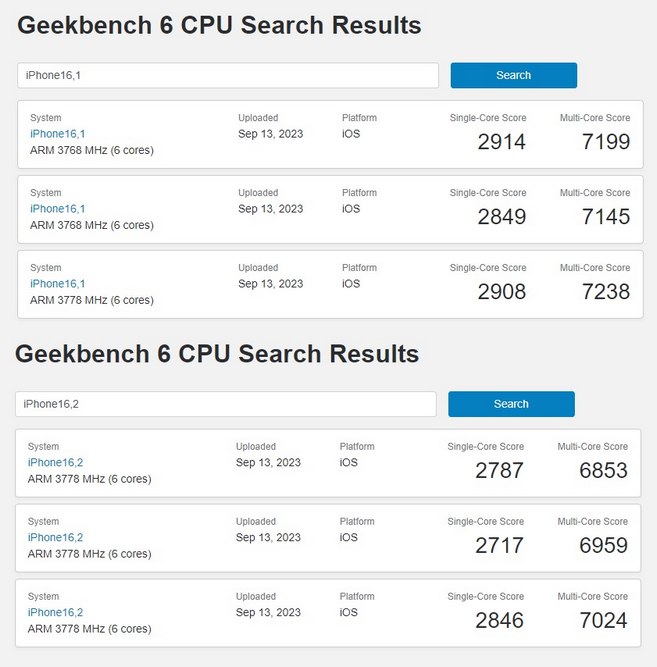The image size is (657, 667).
Task: Select the multi-core score 7199
Action: 605,142
